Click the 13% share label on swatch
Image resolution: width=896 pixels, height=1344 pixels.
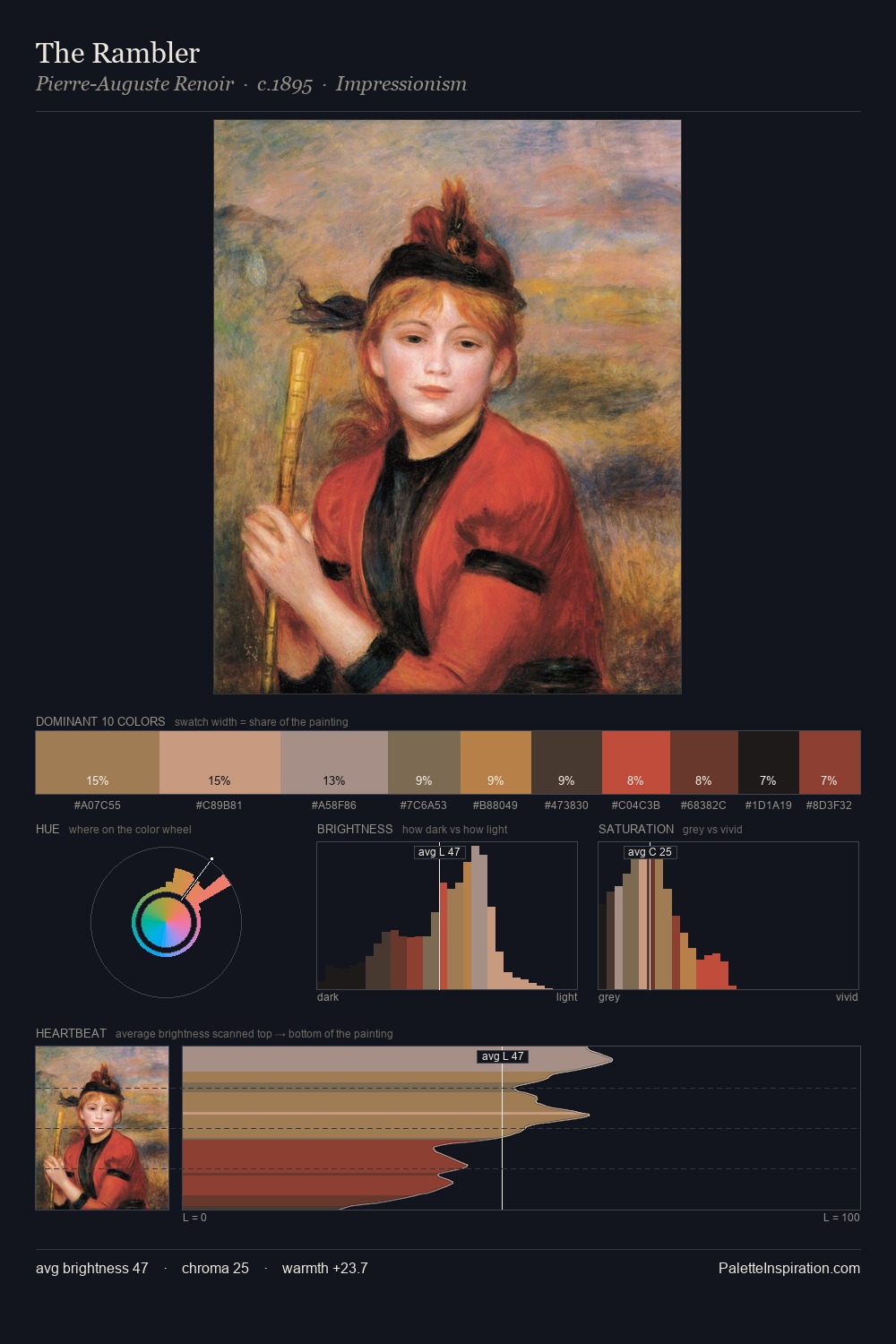(x=334, y=780)
